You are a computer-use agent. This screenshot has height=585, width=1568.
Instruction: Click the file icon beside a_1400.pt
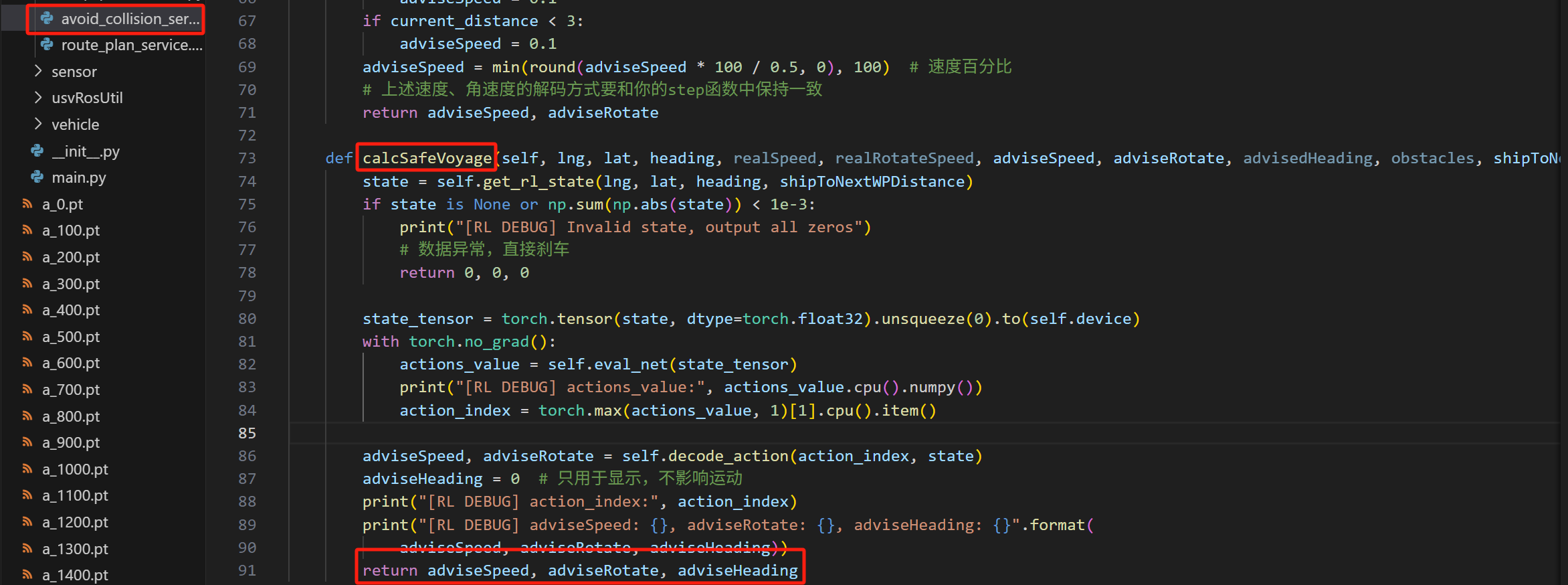pos(27,575)
